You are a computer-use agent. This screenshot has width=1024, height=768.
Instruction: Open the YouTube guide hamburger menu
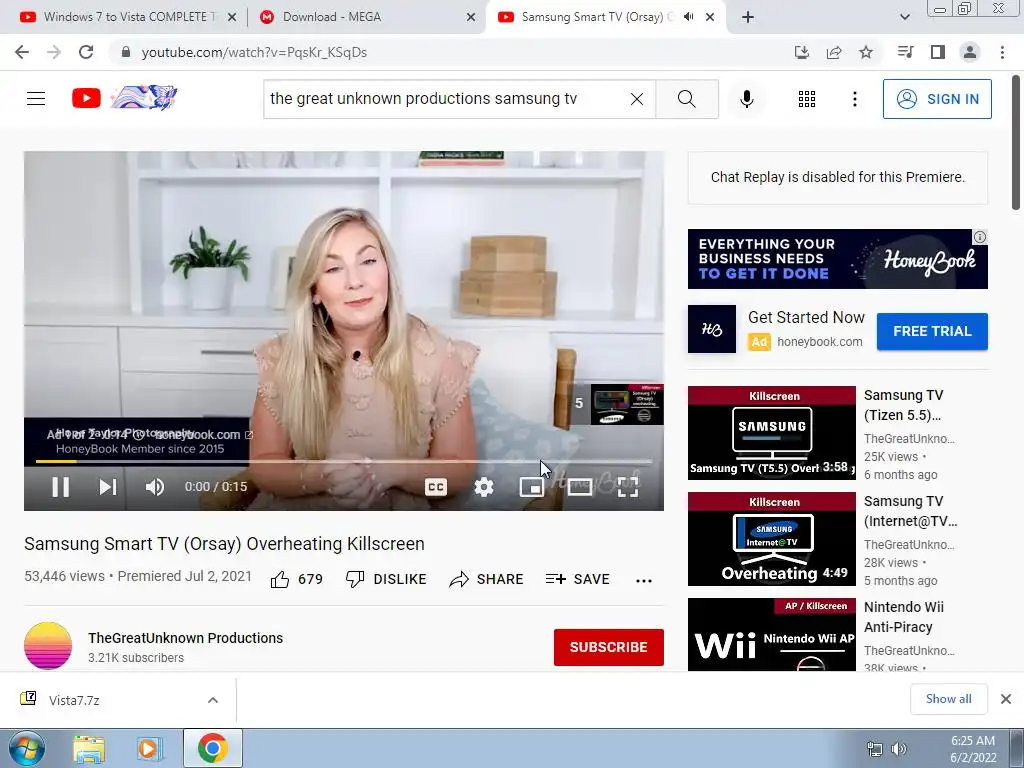coord(36,99)
